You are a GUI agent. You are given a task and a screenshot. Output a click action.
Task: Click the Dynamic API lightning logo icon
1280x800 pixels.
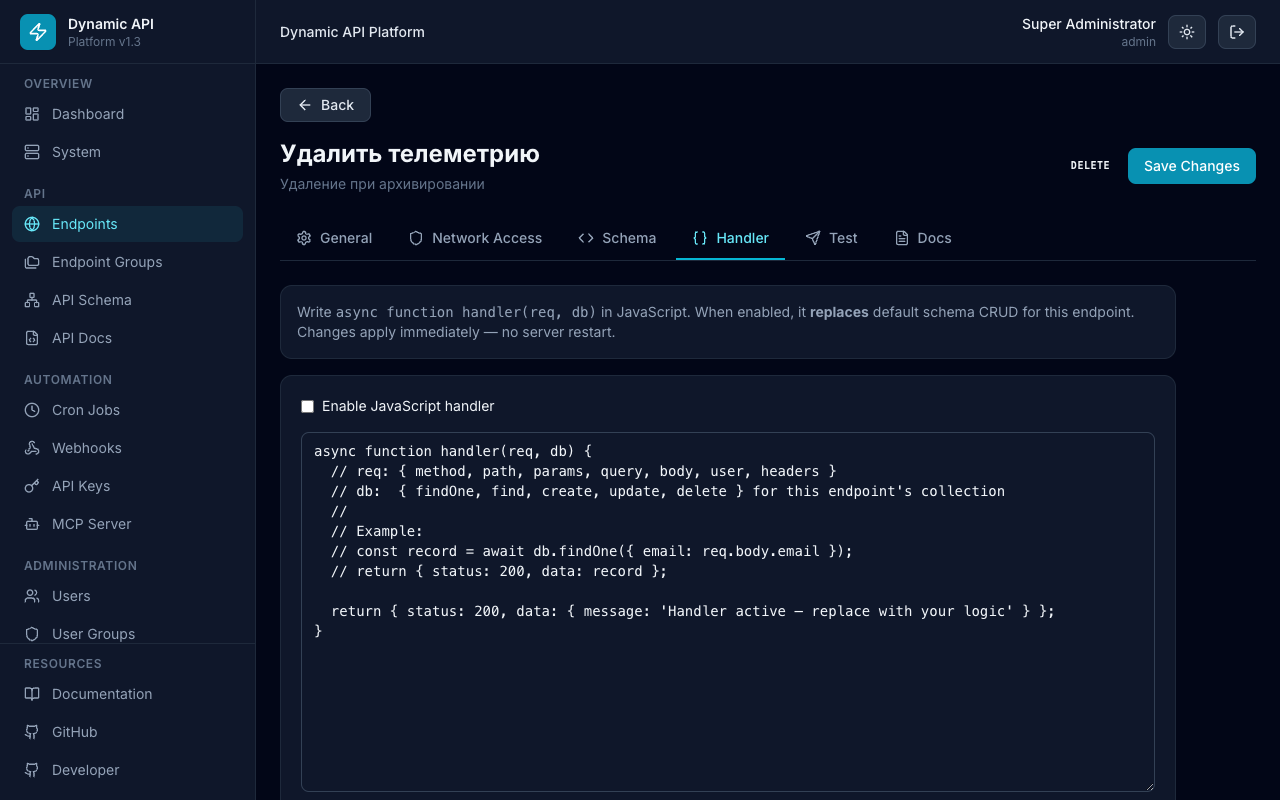coord(38,32)
